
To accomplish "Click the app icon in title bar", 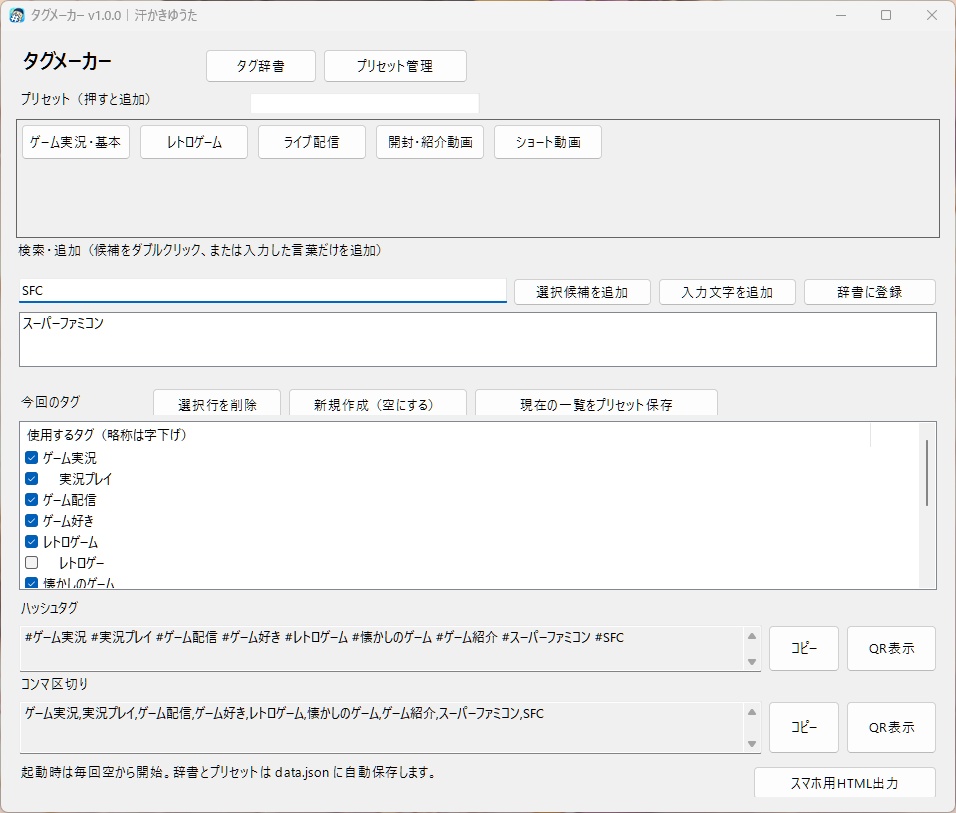I will click(x=16, y=15).
